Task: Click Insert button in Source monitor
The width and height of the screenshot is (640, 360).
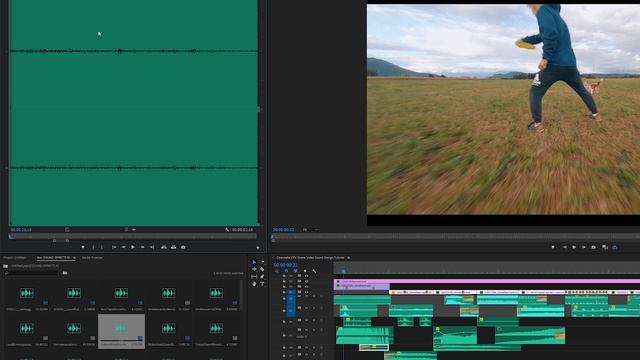Action: point(164,247)
